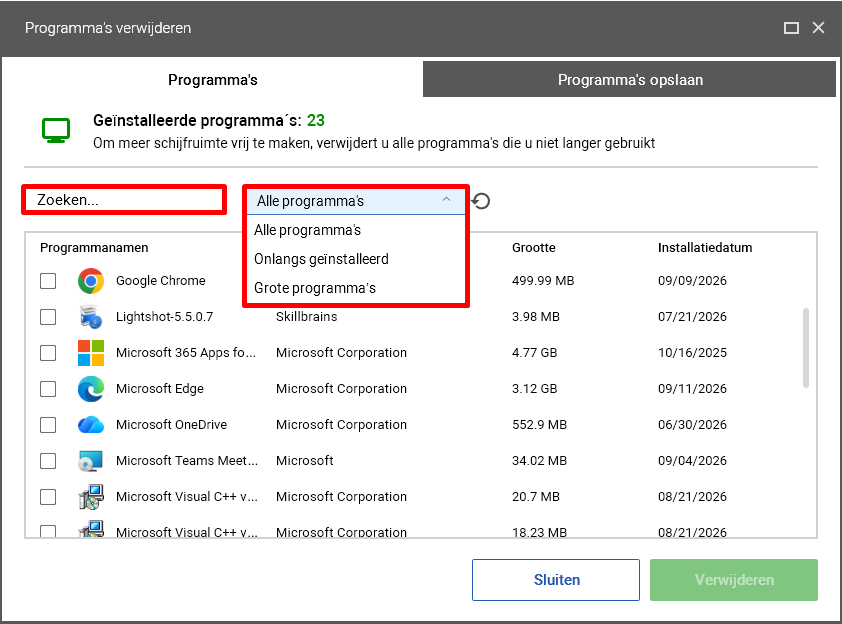This screenshot has width=842, height=624.
Task: Click the refresh list icon
Action: pyautogui.click(x=481, y=201)
